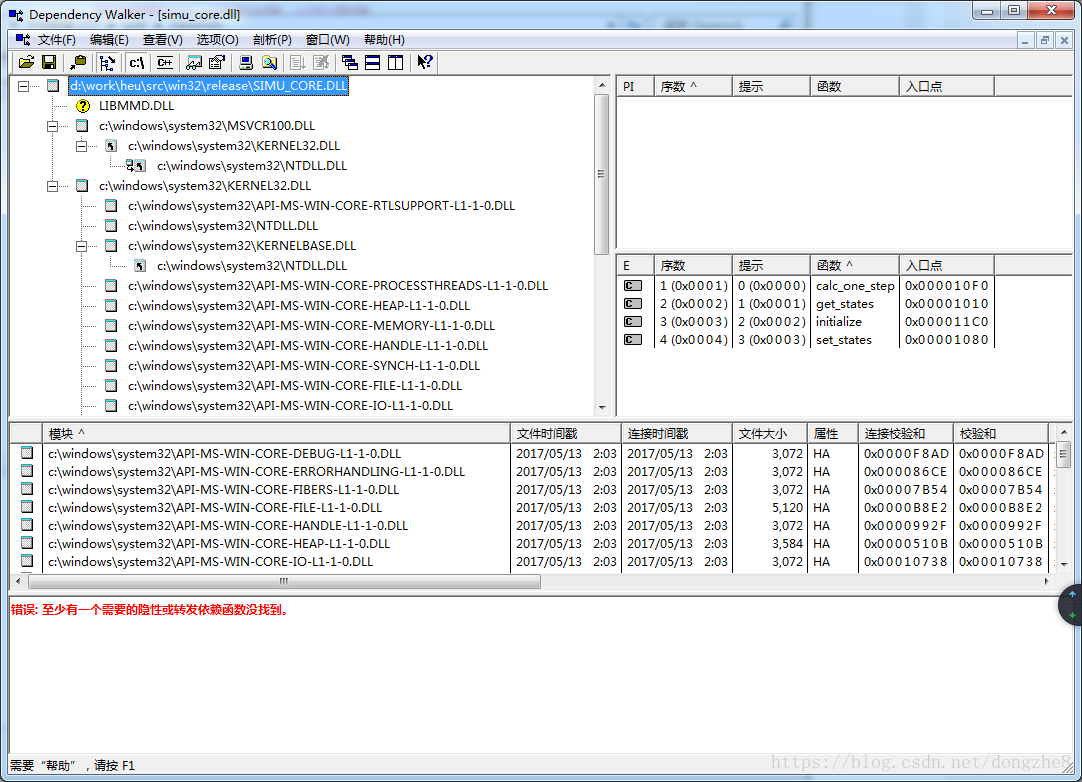Collapse the MSVCR100.DLL tree node
Screen dimensions: 1082x782
pyautogui.click(x=53, y=126)
